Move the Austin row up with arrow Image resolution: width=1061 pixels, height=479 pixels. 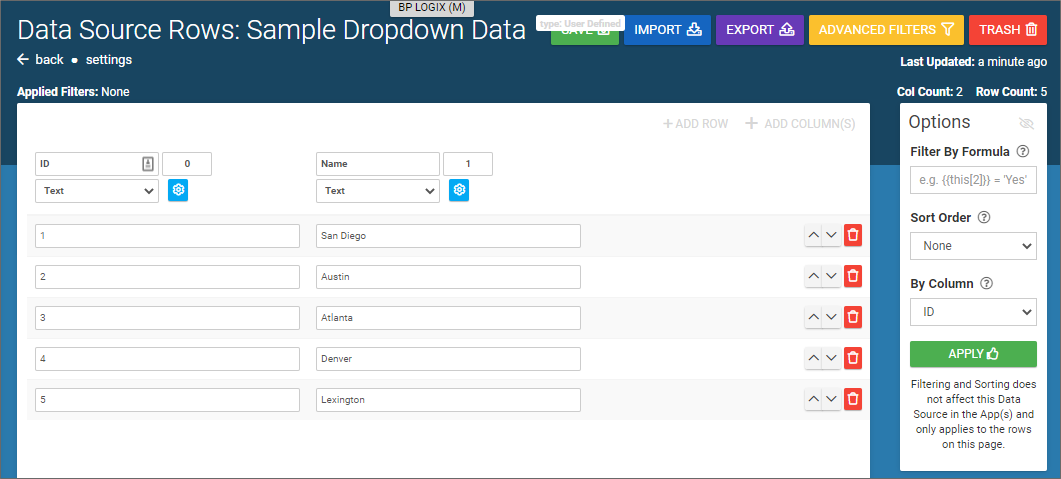(814, 276)
